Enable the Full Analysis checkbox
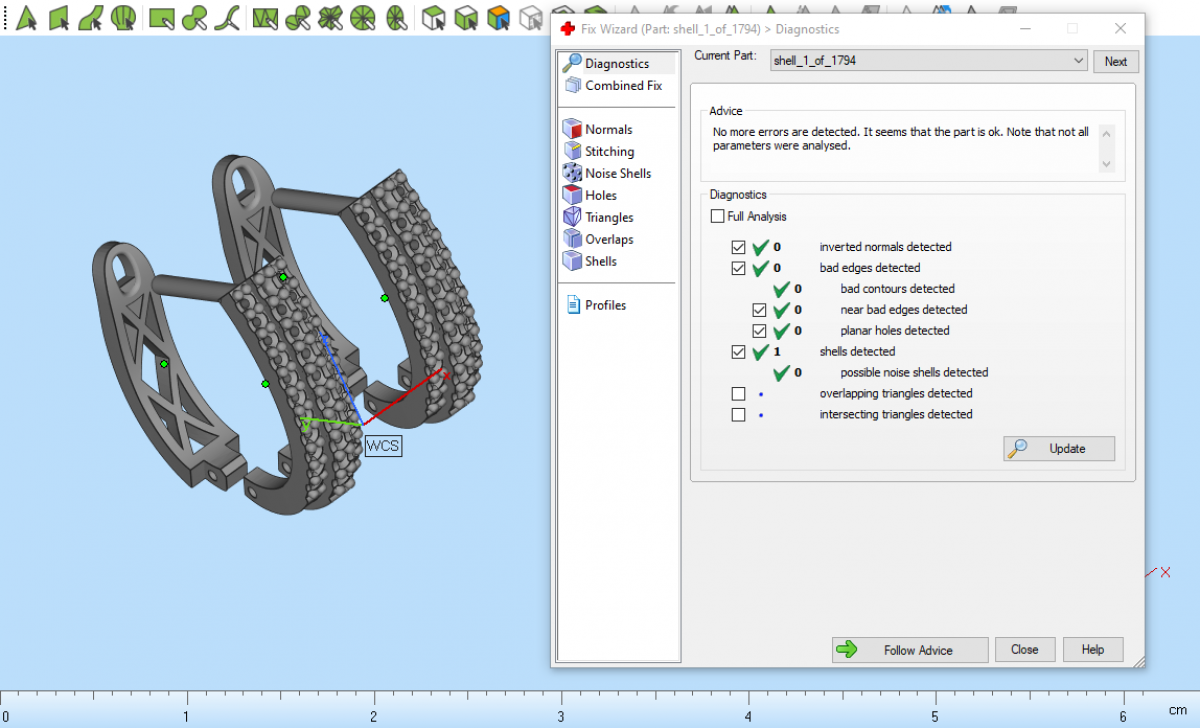 coord(718,216)
